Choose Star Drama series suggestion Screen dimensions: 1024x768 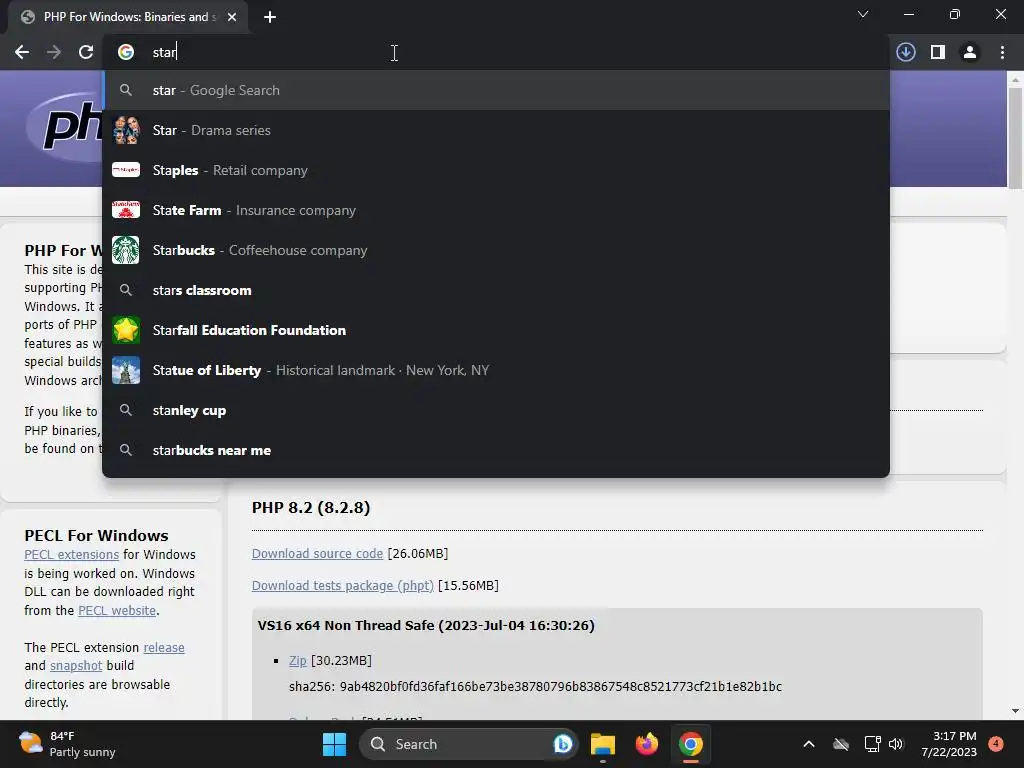point(496,130)
